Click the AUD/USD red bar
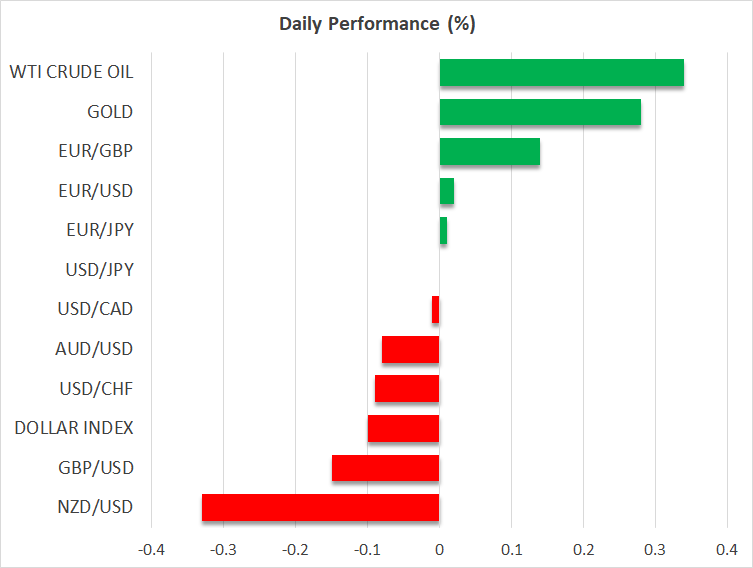This screenshot has height=568, width=753. click(410, 350)
